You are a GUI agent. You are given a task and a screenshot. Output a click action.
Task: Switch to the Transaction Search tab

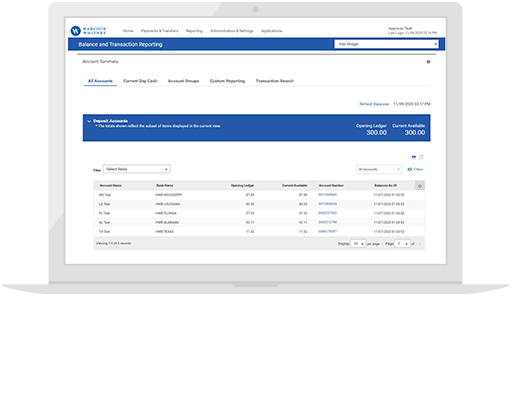pyautogui.click(x=275, y=81)
